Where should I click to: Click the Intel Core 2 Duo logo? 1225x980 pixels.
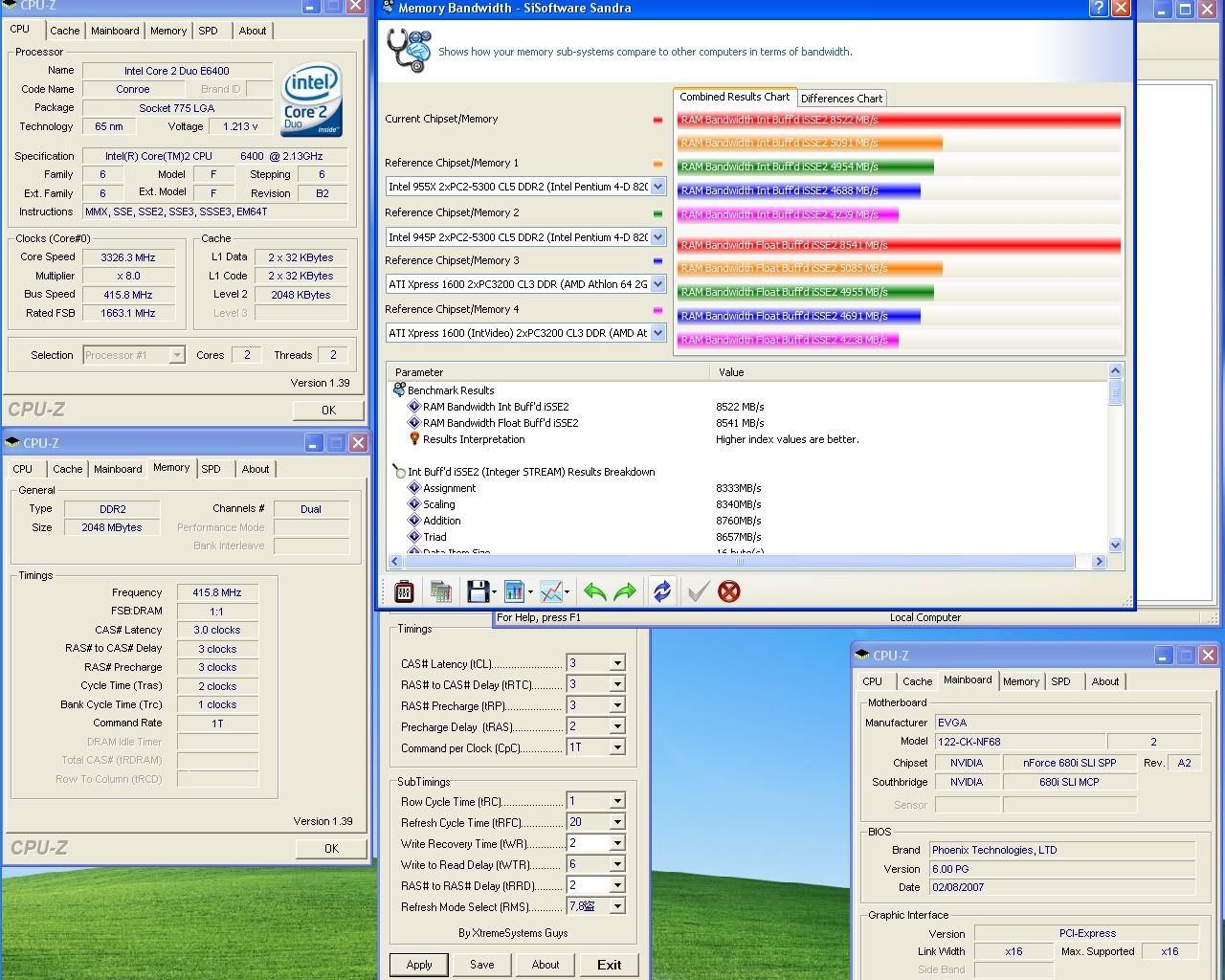[311, 100]
